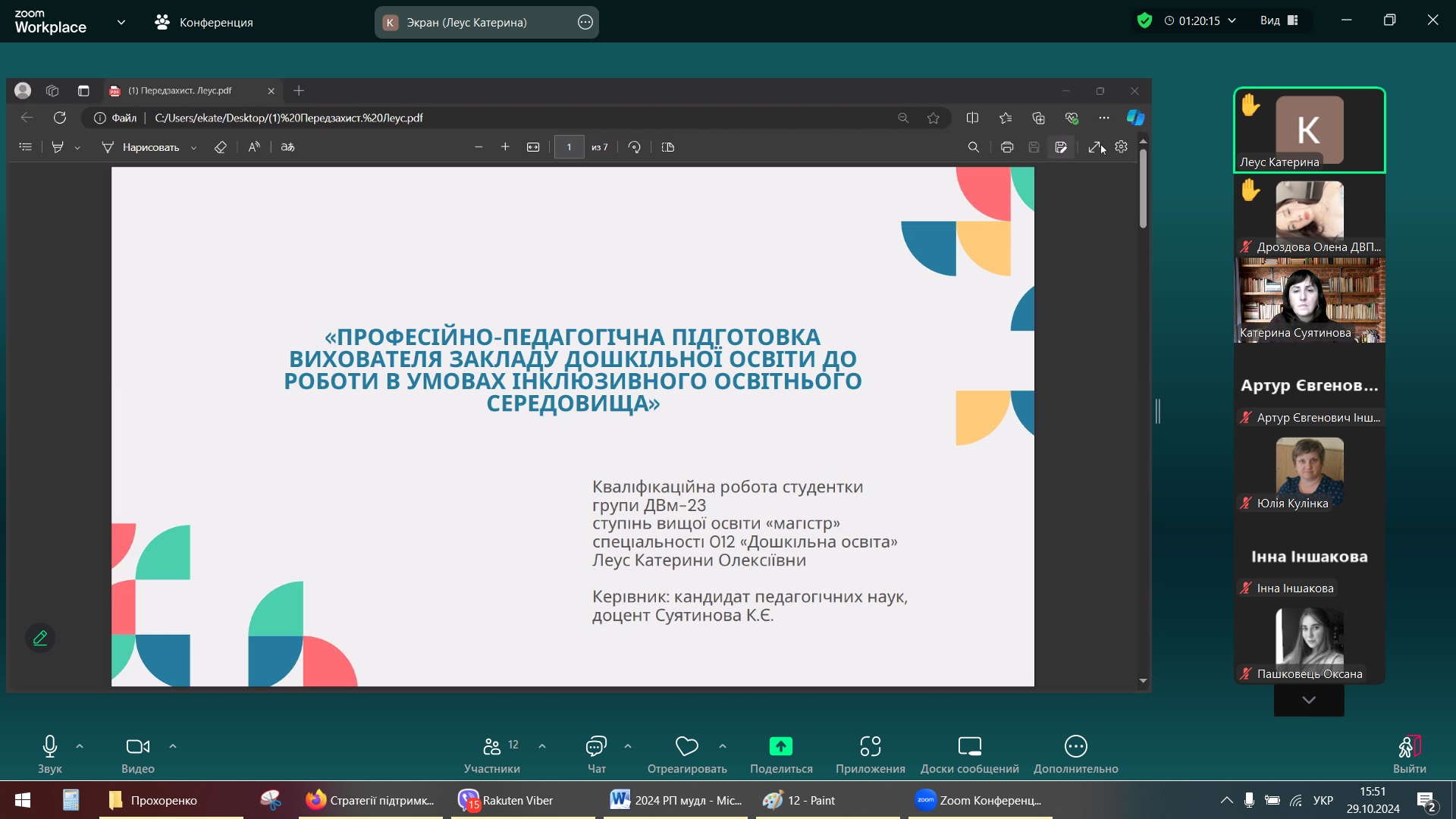The height and width of the screenshot is (819, 1456).
Task: Open Zoom Workplace dropdown chevron
Action: point(121,22)
